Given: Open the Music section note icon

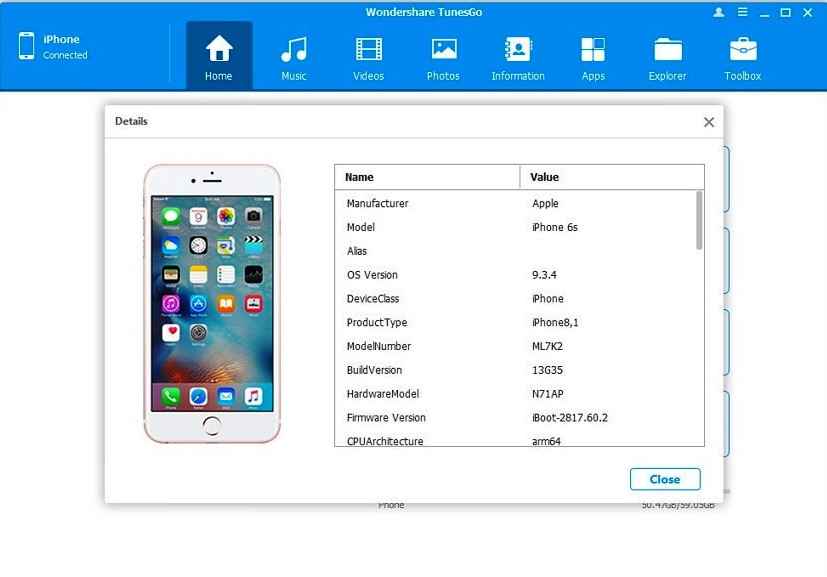Looking at the screenshot, I should [x=294, y=50].
